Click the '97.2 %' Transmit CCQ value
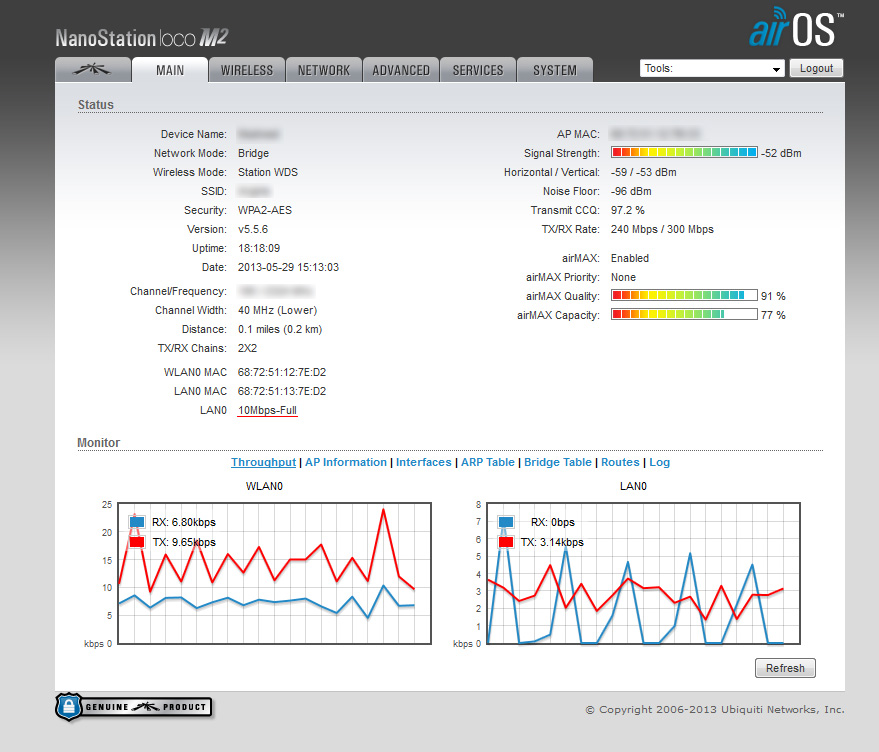This screenshot has width=879, height=752. click(x=628, y=210)
